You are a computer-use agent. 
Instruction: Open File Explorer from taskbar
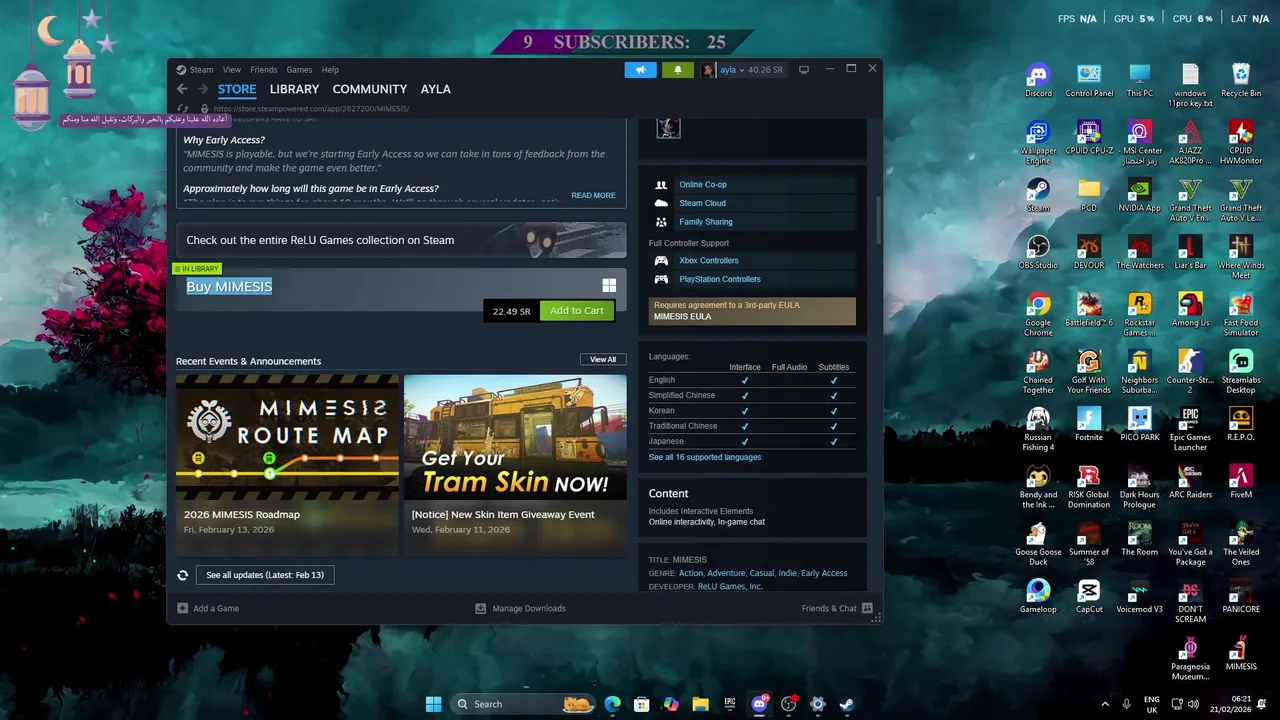(x=700, y=704)
